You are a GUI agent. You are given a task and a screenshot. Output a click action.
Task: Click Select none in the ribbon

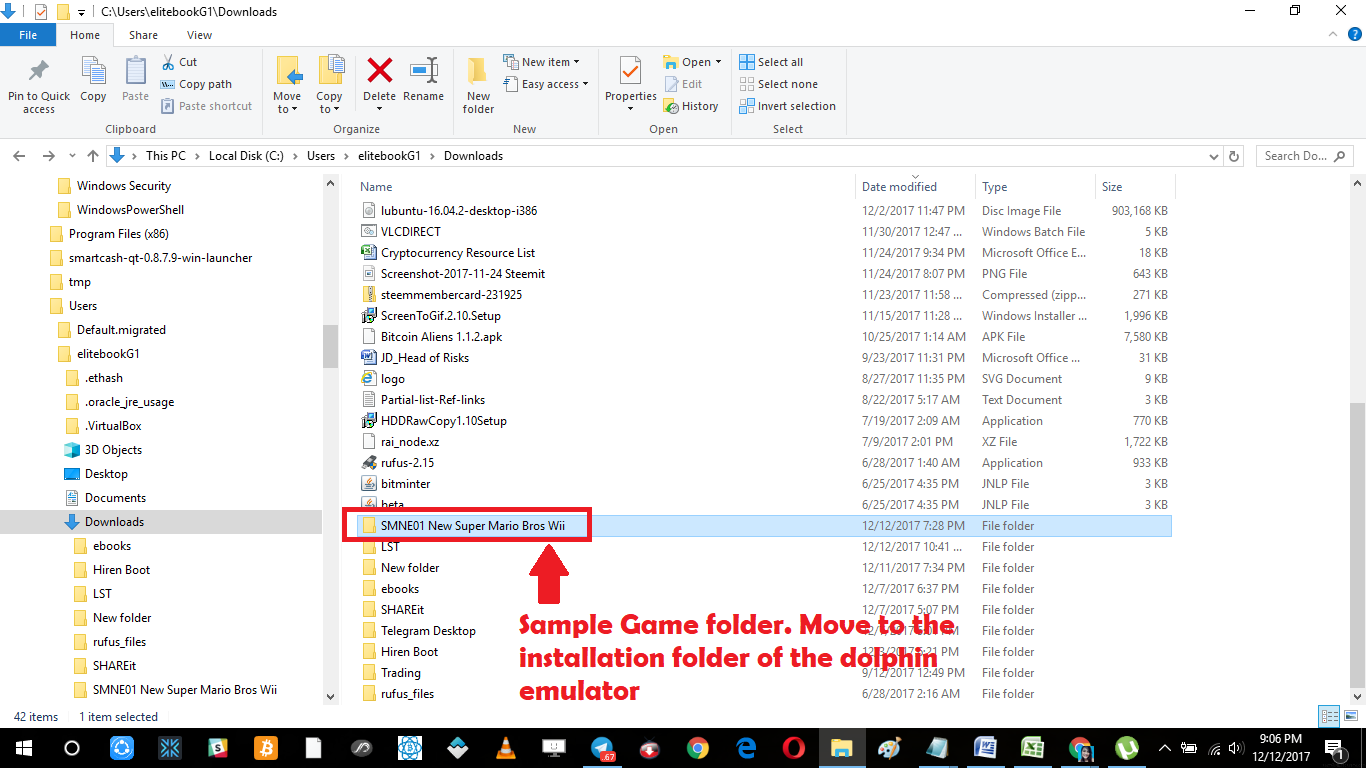[778, 84]
